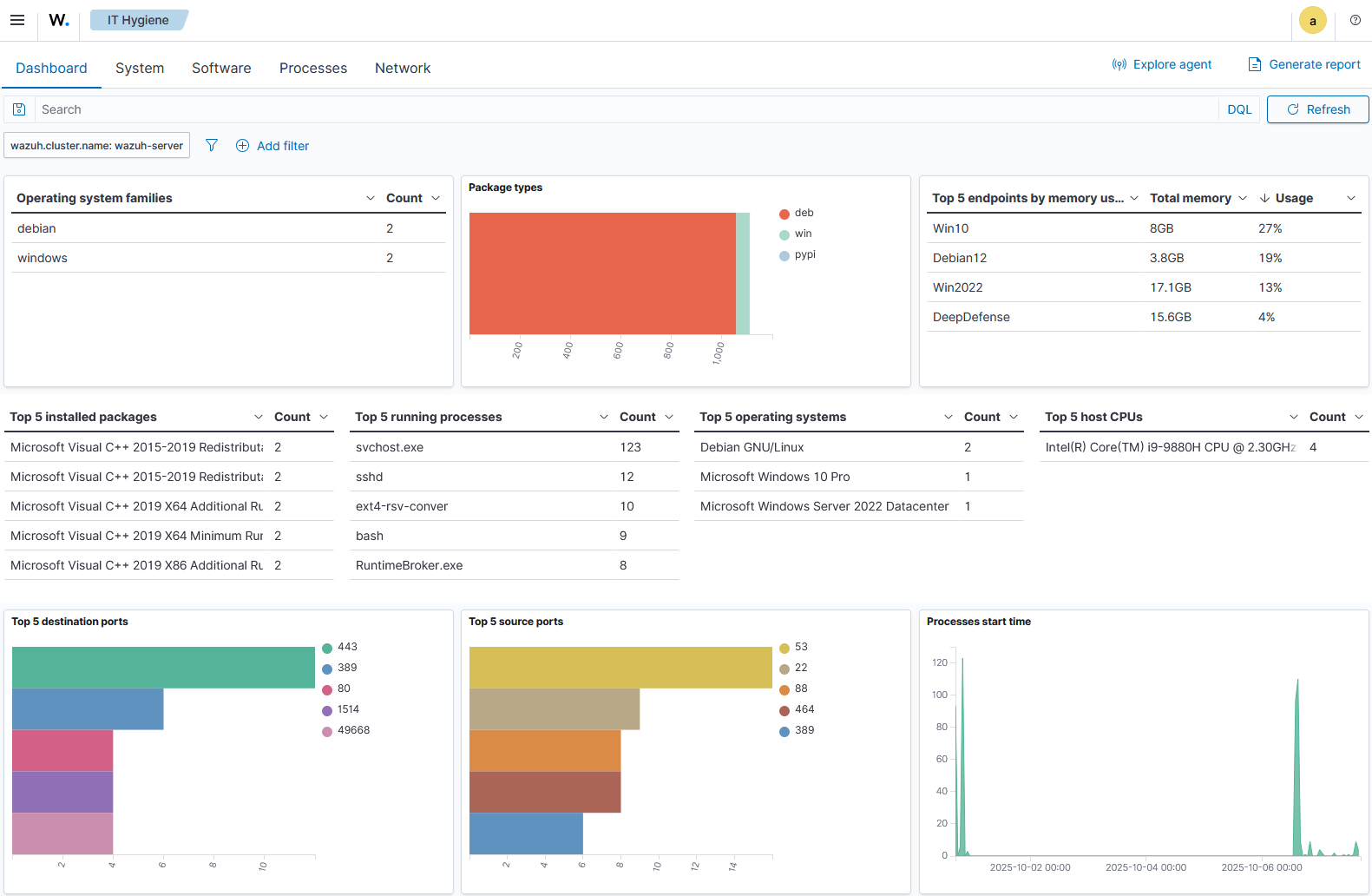Open the hamburger navigation menu
The width and height of the screenshot is (1372, 896).
17,20
